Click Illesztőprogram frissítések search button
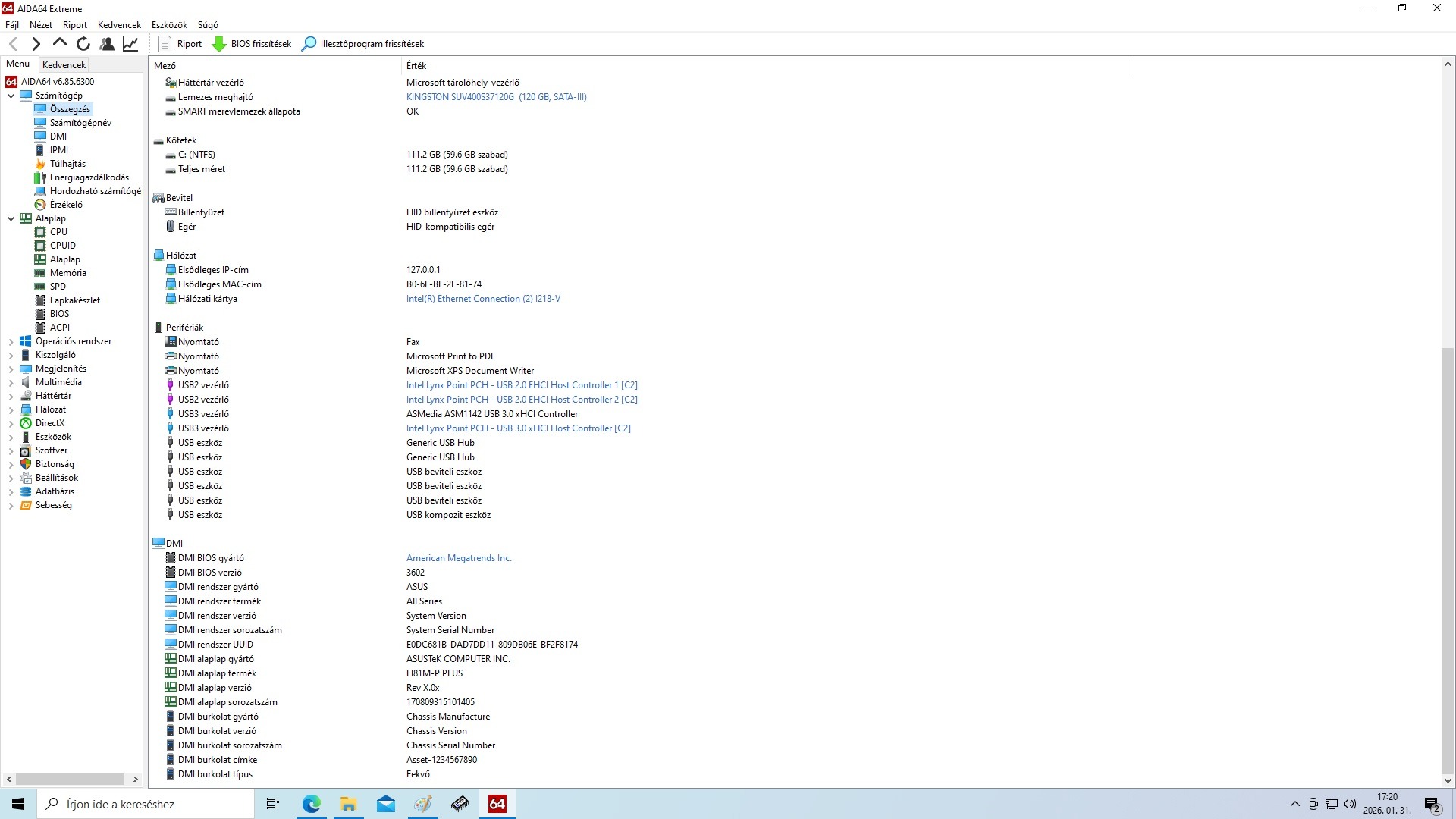The width and height of the screenshot is (1456, 819). [x=362, y=44]
